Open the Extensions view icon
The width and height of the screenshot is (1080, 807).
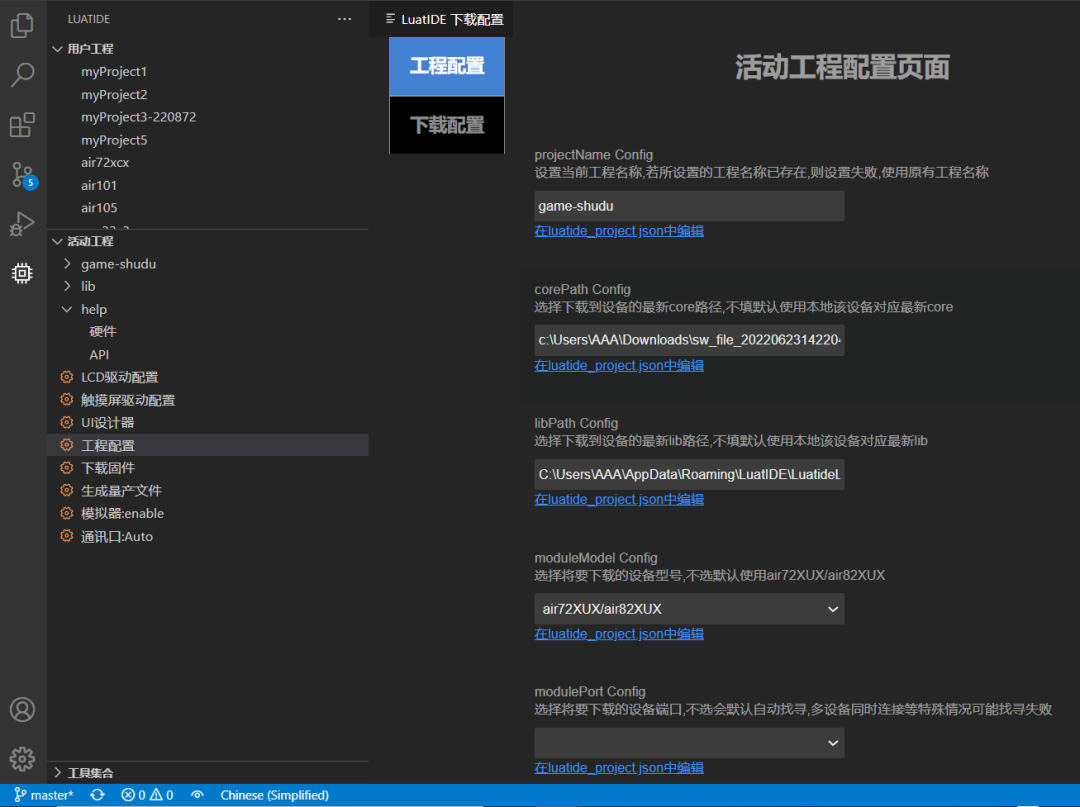click(22, 124)
